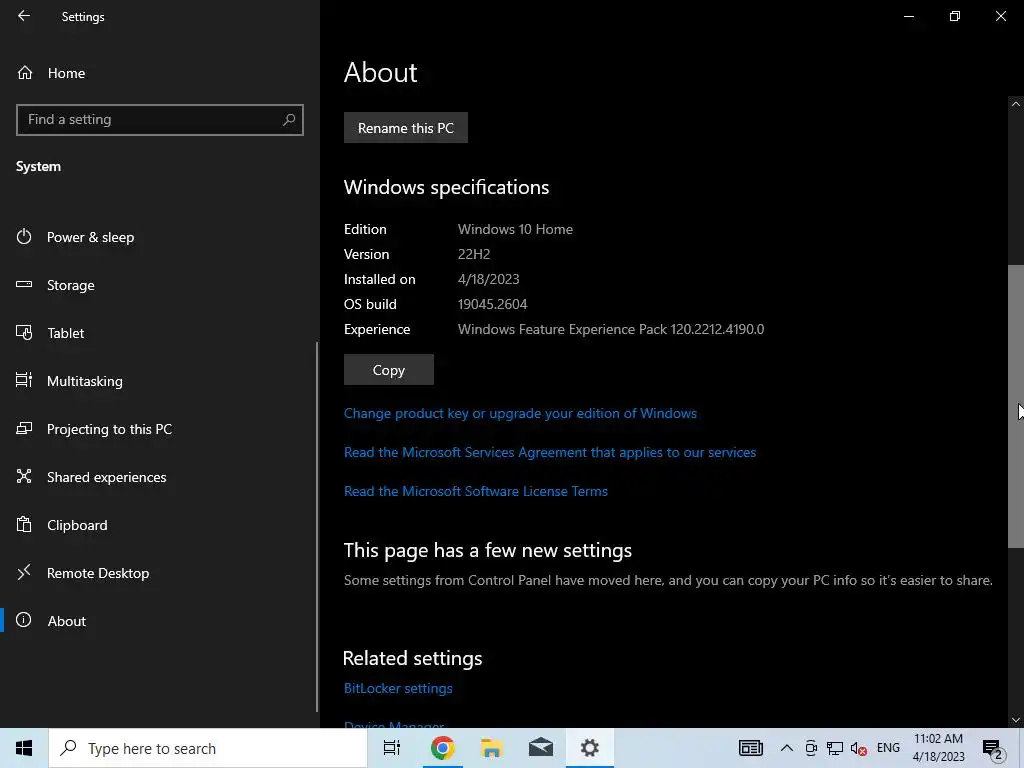This screenshot has width=1024, height=768.
Task: Click the scroll up arrow on the page
Action: click(1016, 104)
